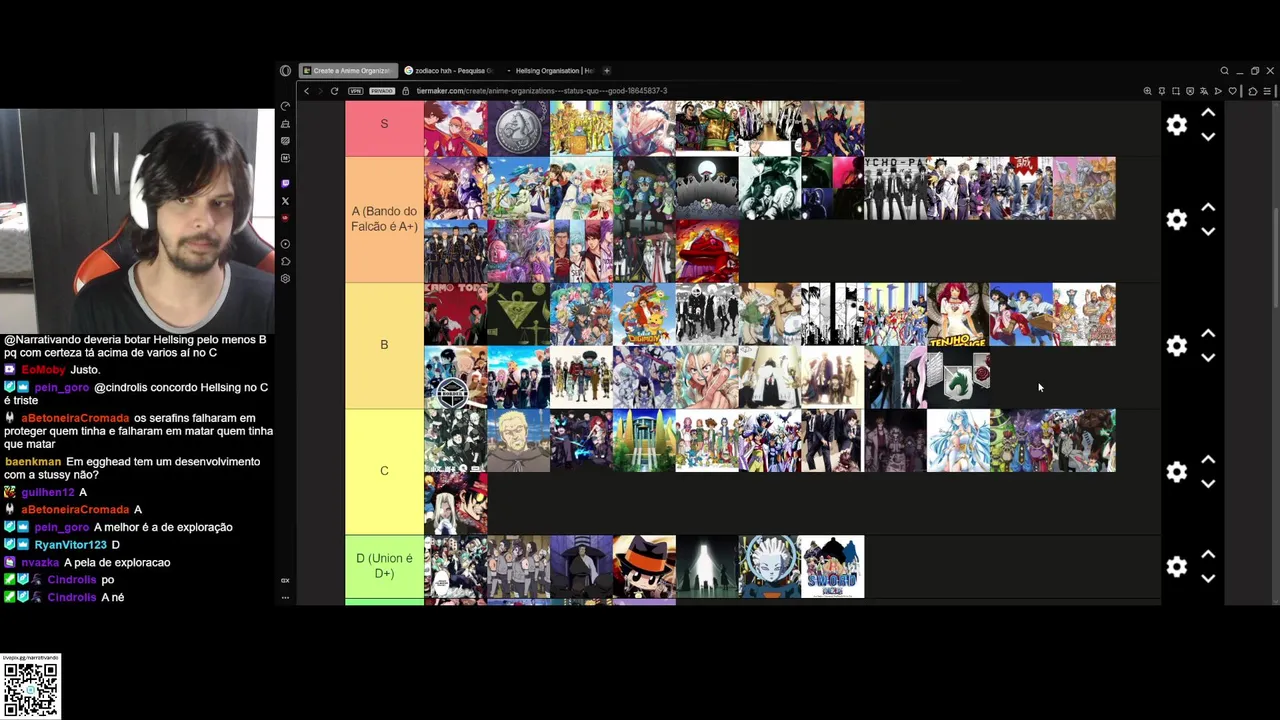Switch to Create a Anime Organizations tab

pos(348,71)
